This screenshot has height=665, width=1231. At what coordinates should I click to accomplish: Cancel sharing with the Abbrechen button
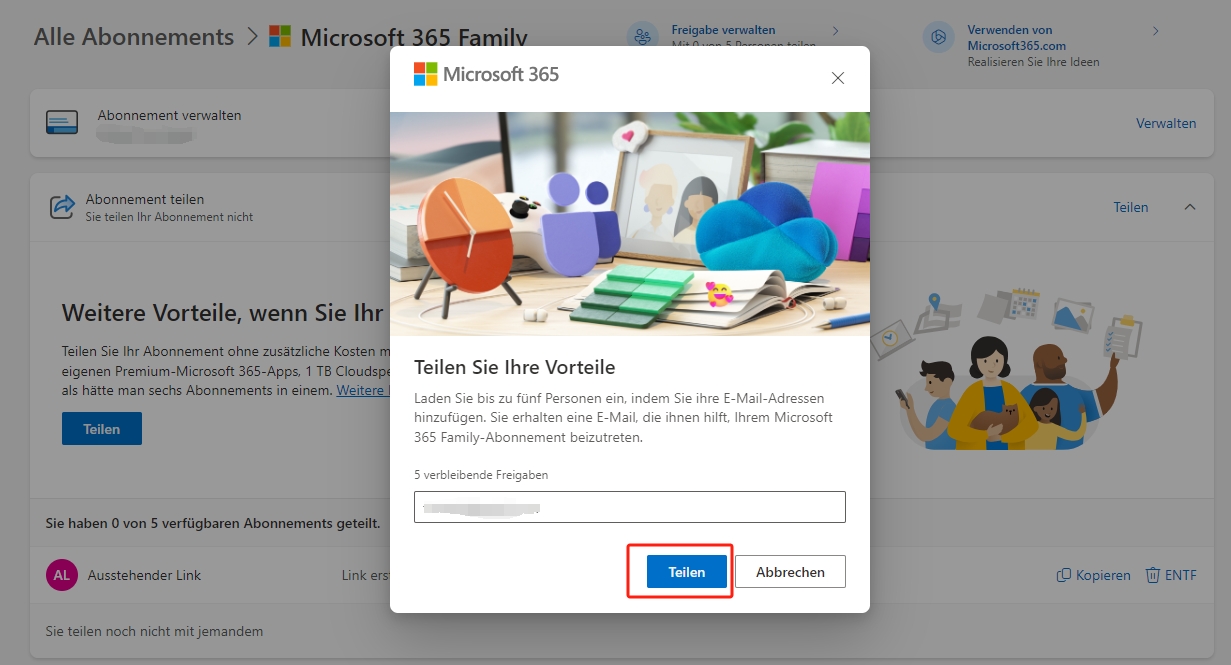(x=790, y=572)
